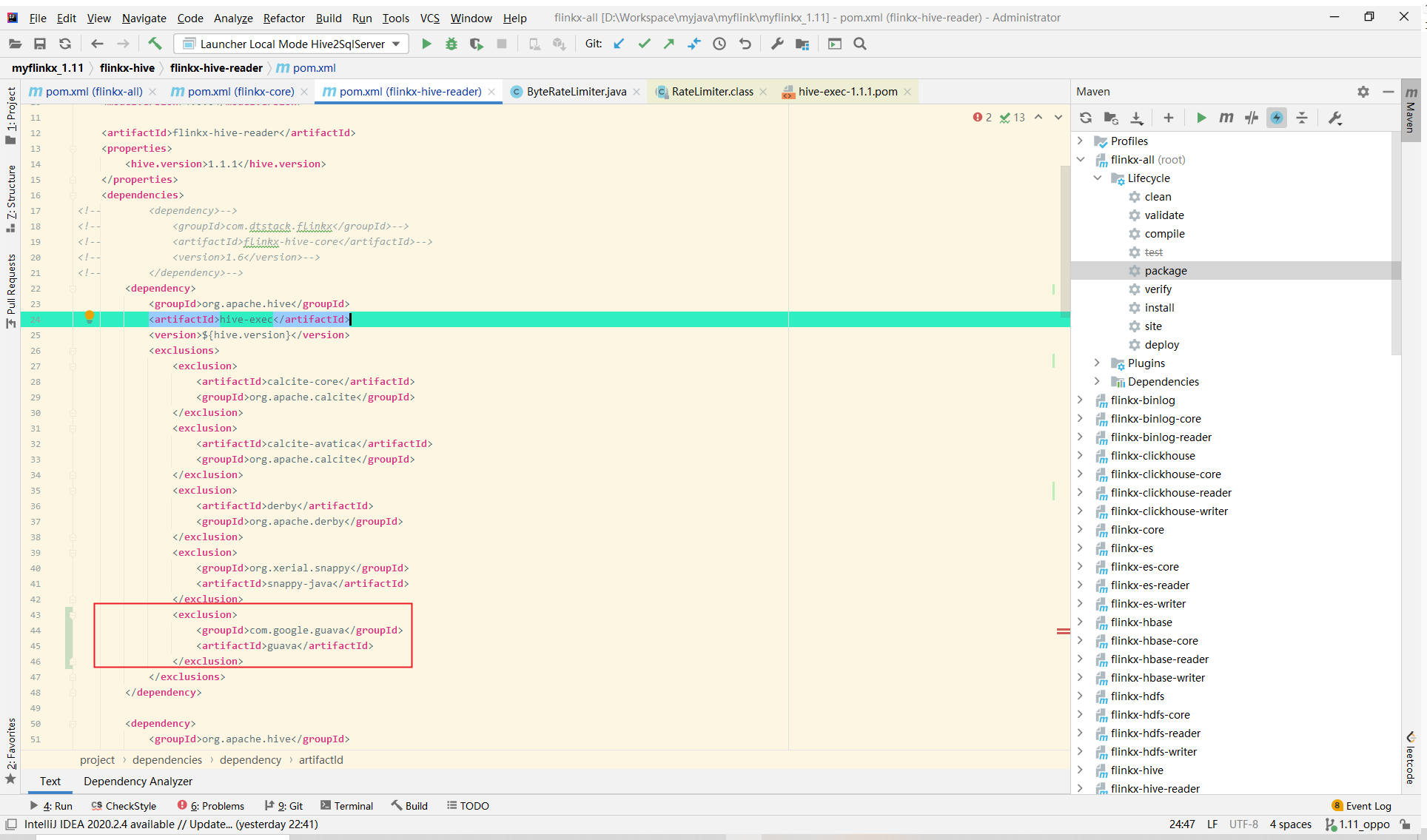The height and width of the screenshot is (840, 1427).
Task: Change the 4 spaces indent setting
Action: click(x=1290, y=824)
